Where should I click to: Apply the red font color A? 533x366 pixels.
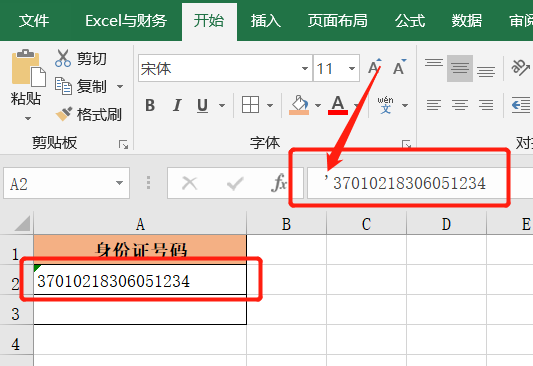pyautogui.click(x=338, y=105)
